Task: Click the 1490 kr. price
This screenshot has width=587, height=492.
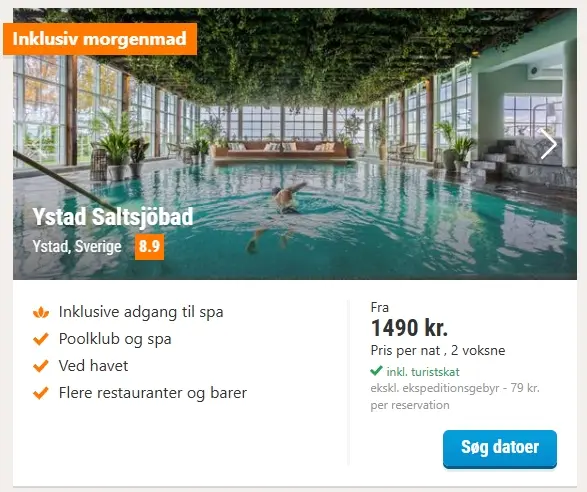Action: coord(409,328)
